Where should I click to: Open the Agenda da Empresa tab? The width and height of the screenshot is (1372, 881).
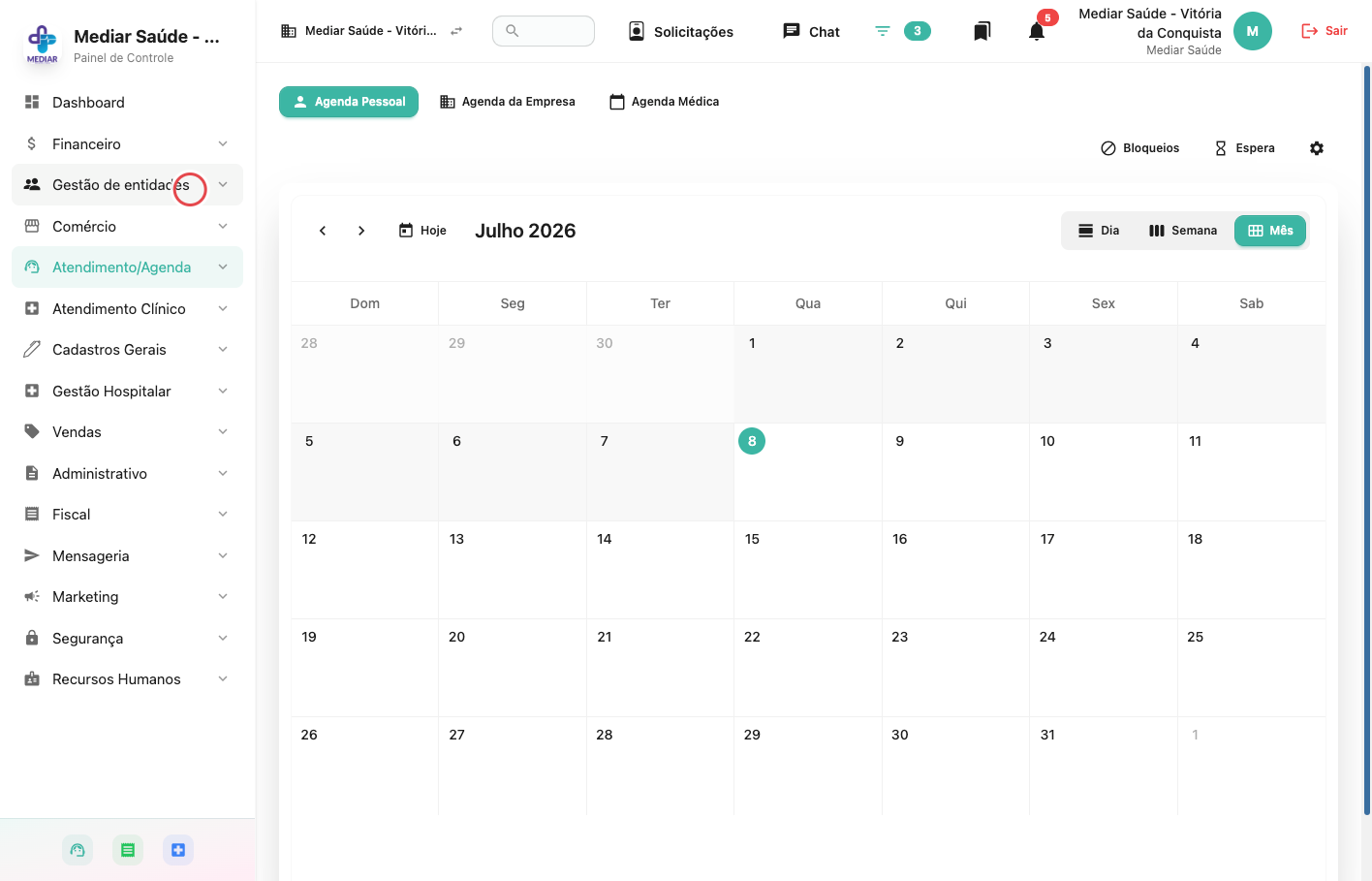click(x=508, y=102)
